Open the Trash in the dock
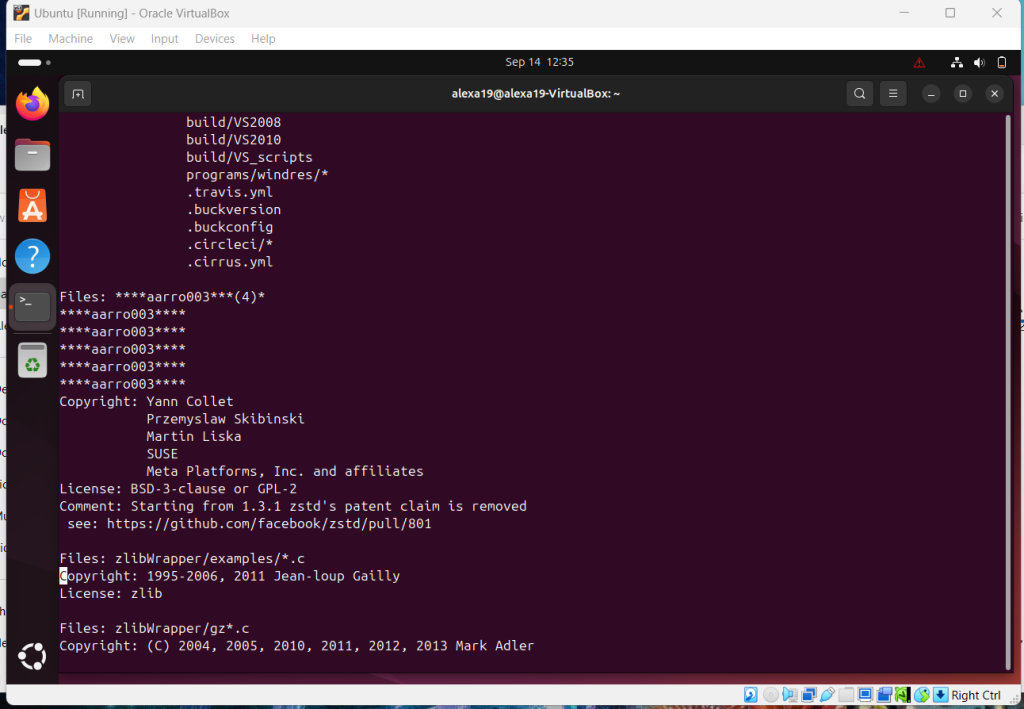This screenshot has width=1024, height=709. [32, 361]
